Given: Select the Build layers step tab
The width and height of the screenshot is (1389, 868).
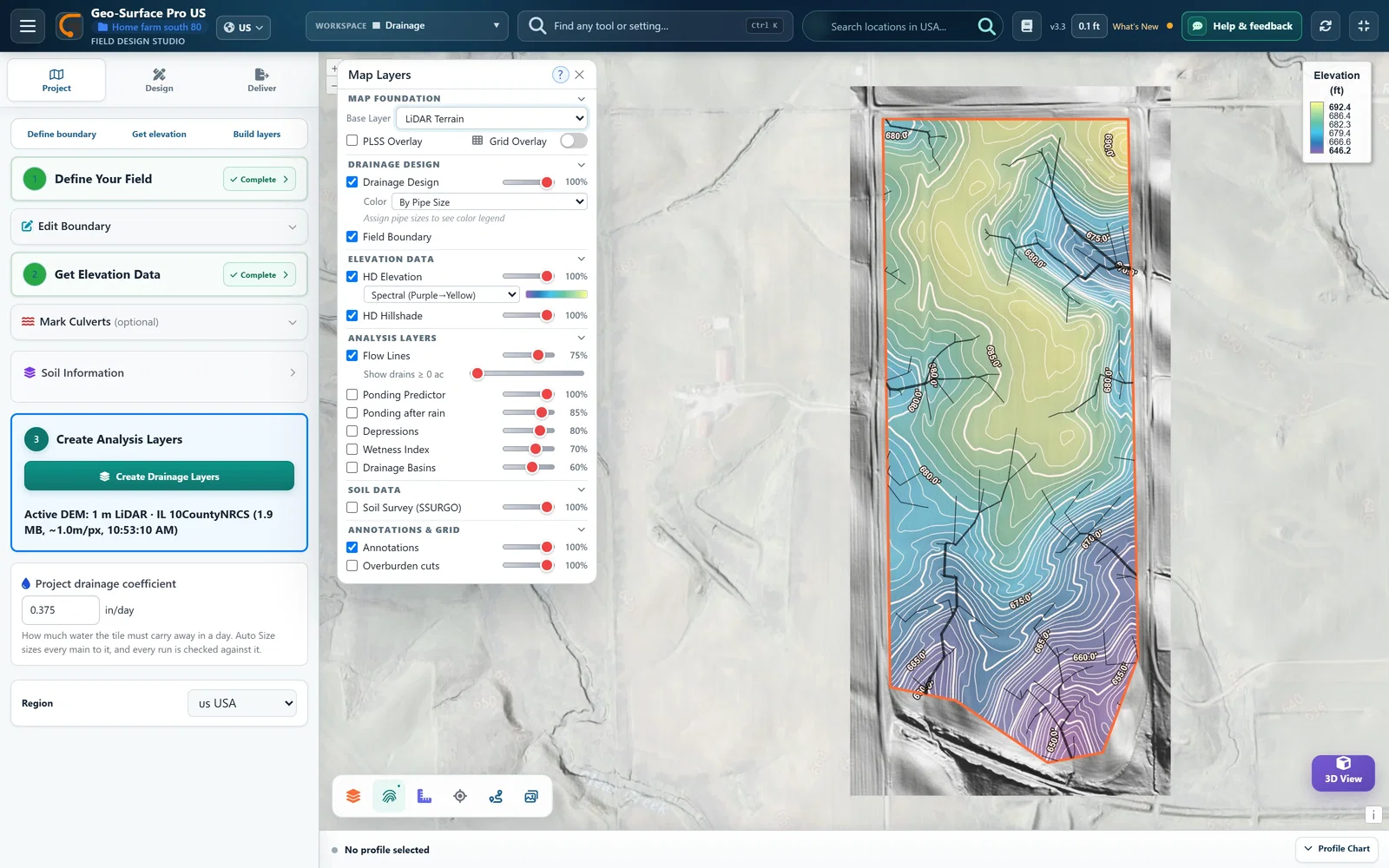Looking at the screenshot, I should tap(257, 135).
